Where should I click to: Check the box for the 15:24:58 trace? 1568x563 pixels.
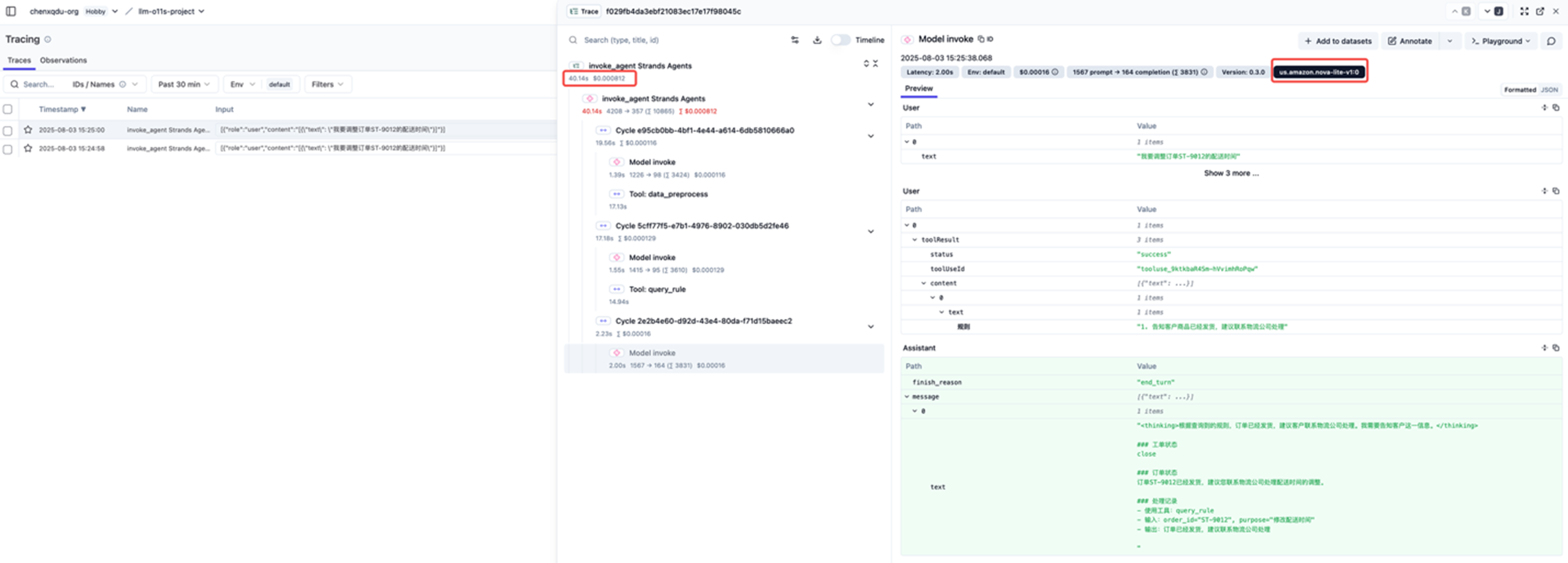[8, 149]
